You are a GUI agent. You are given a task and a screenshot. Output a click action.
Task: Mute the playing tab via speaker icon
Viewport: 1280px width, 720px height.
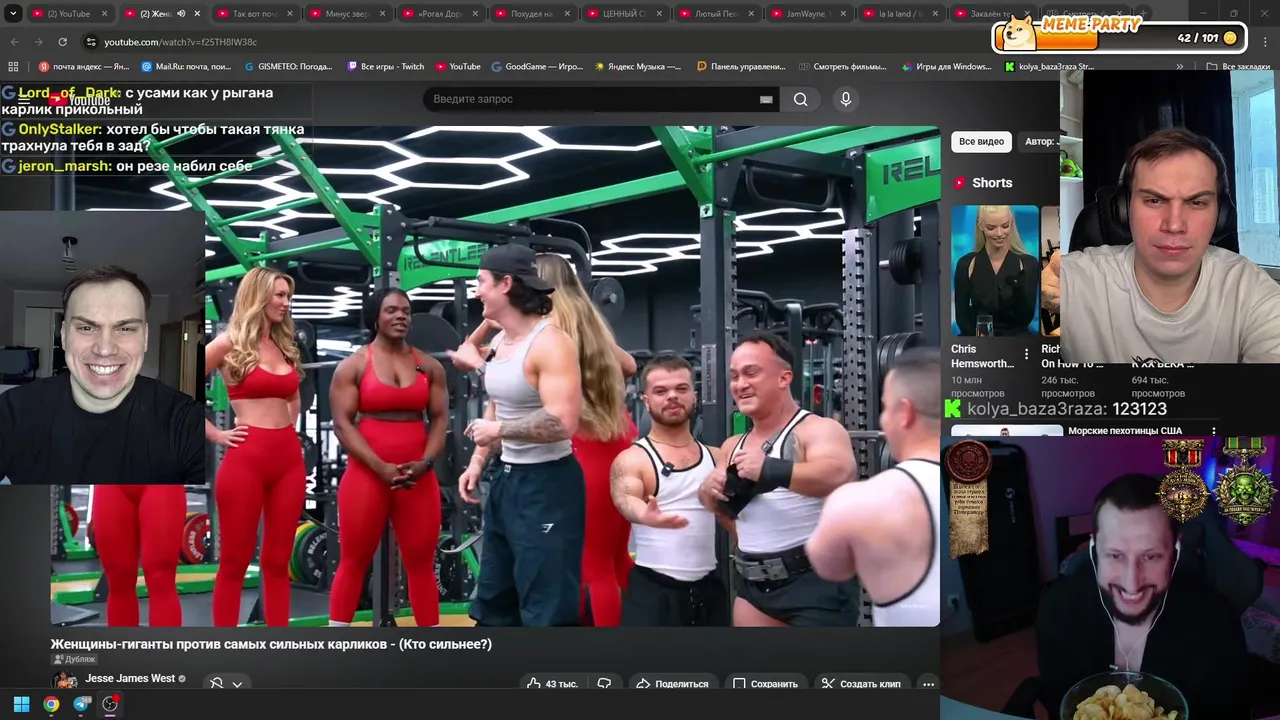tap(181, 14)
